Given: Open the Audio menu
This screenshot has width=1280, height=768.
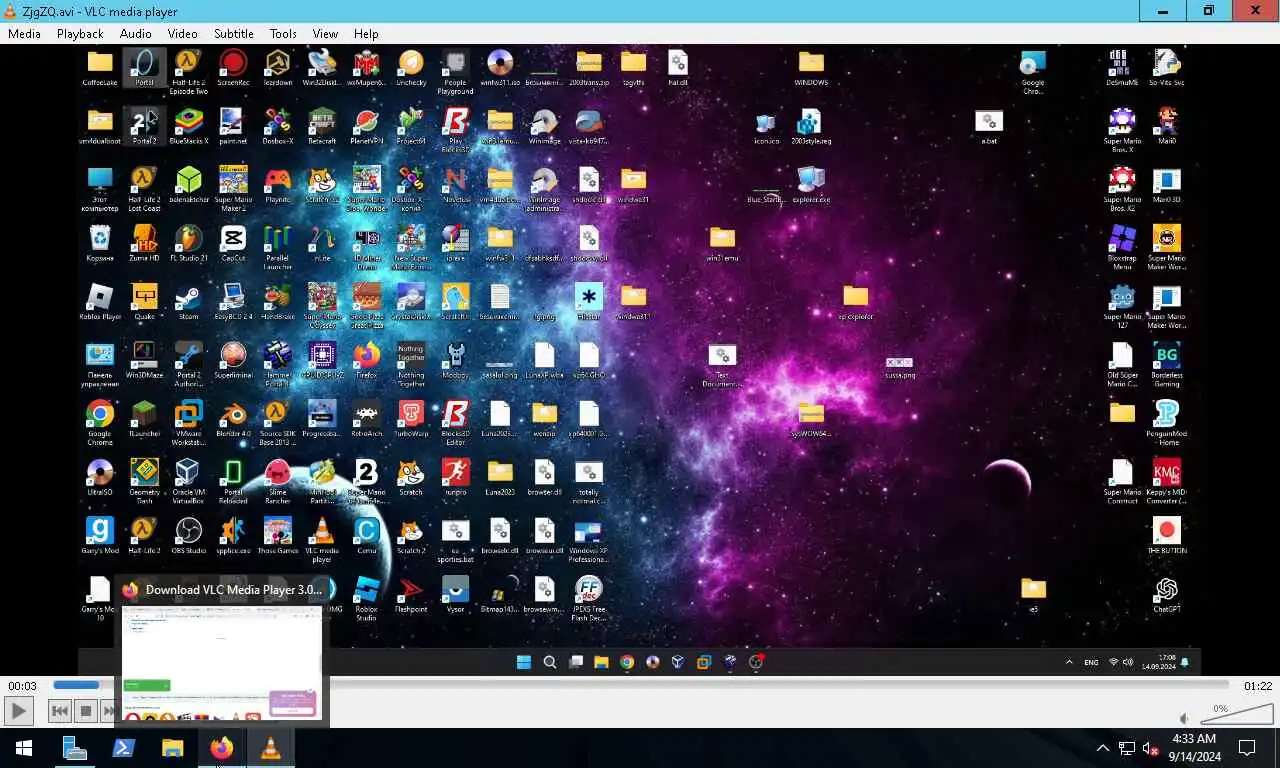Looking at the screenshot, I should [136, 33].
